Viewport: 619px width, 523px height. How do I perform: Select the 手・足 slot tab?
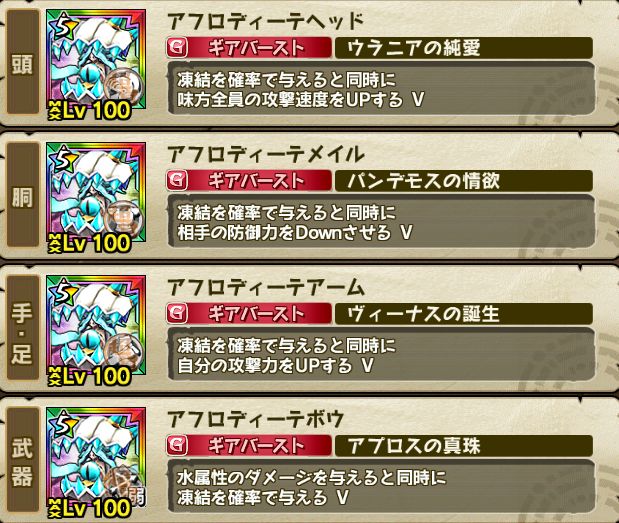coord(23,328)
